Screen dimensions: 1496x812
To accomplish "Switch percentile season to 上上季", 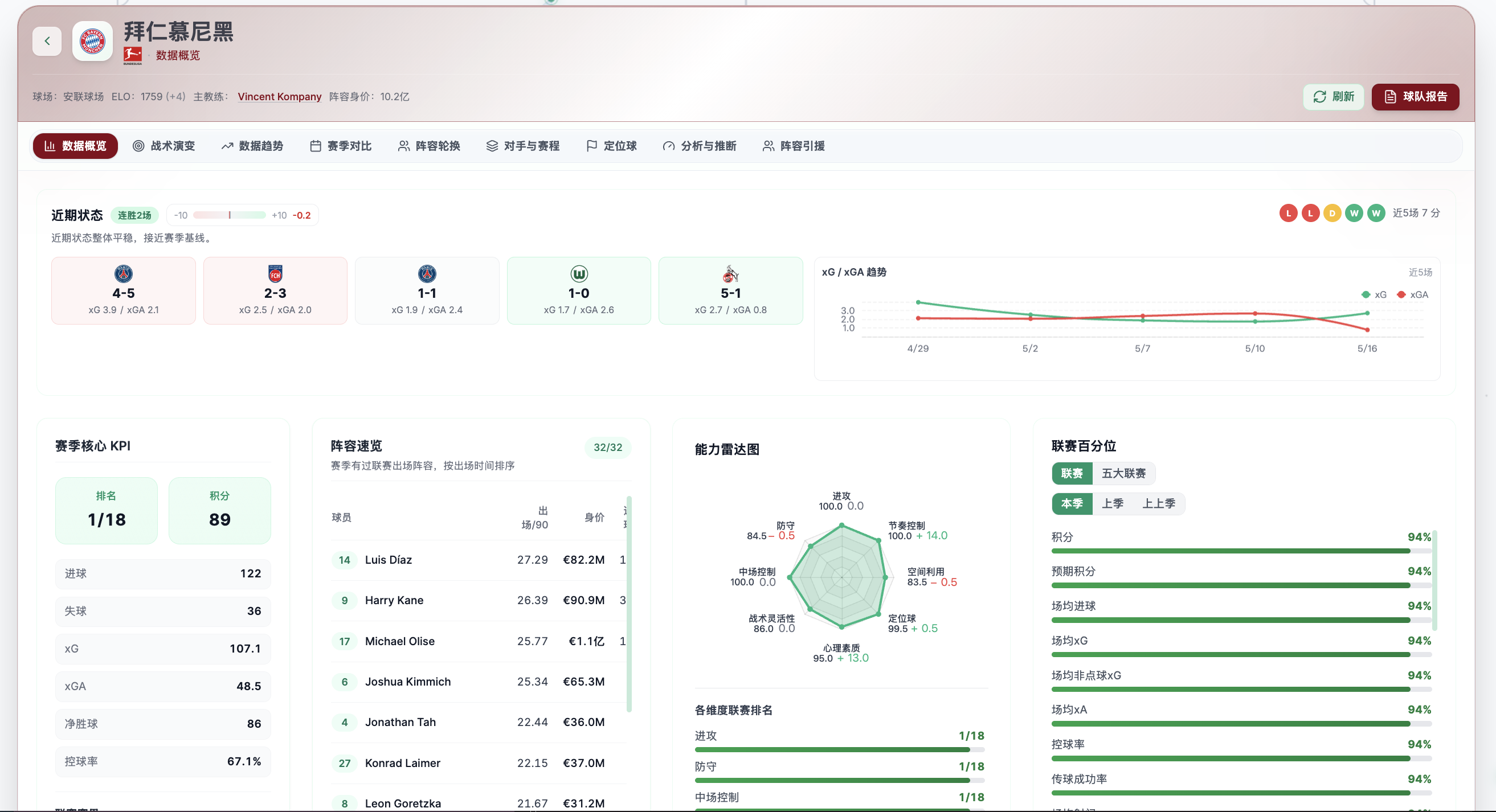I will 1159,503.
